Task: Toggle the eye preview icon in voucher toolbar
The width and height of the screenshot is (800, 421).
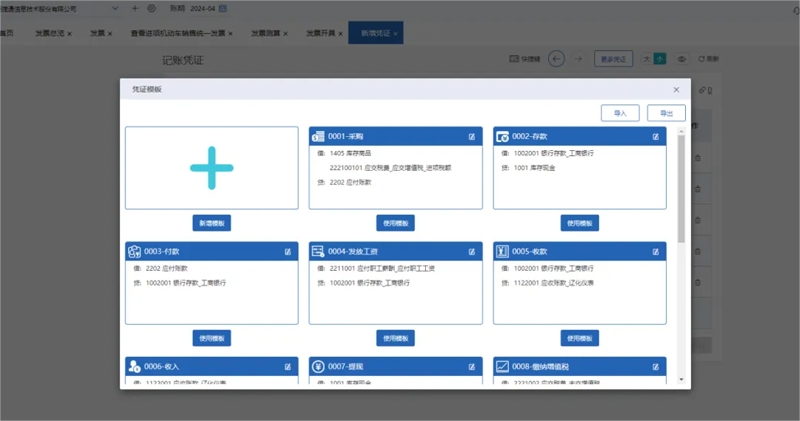Action: pyautogui.click(x=682, y=59)
